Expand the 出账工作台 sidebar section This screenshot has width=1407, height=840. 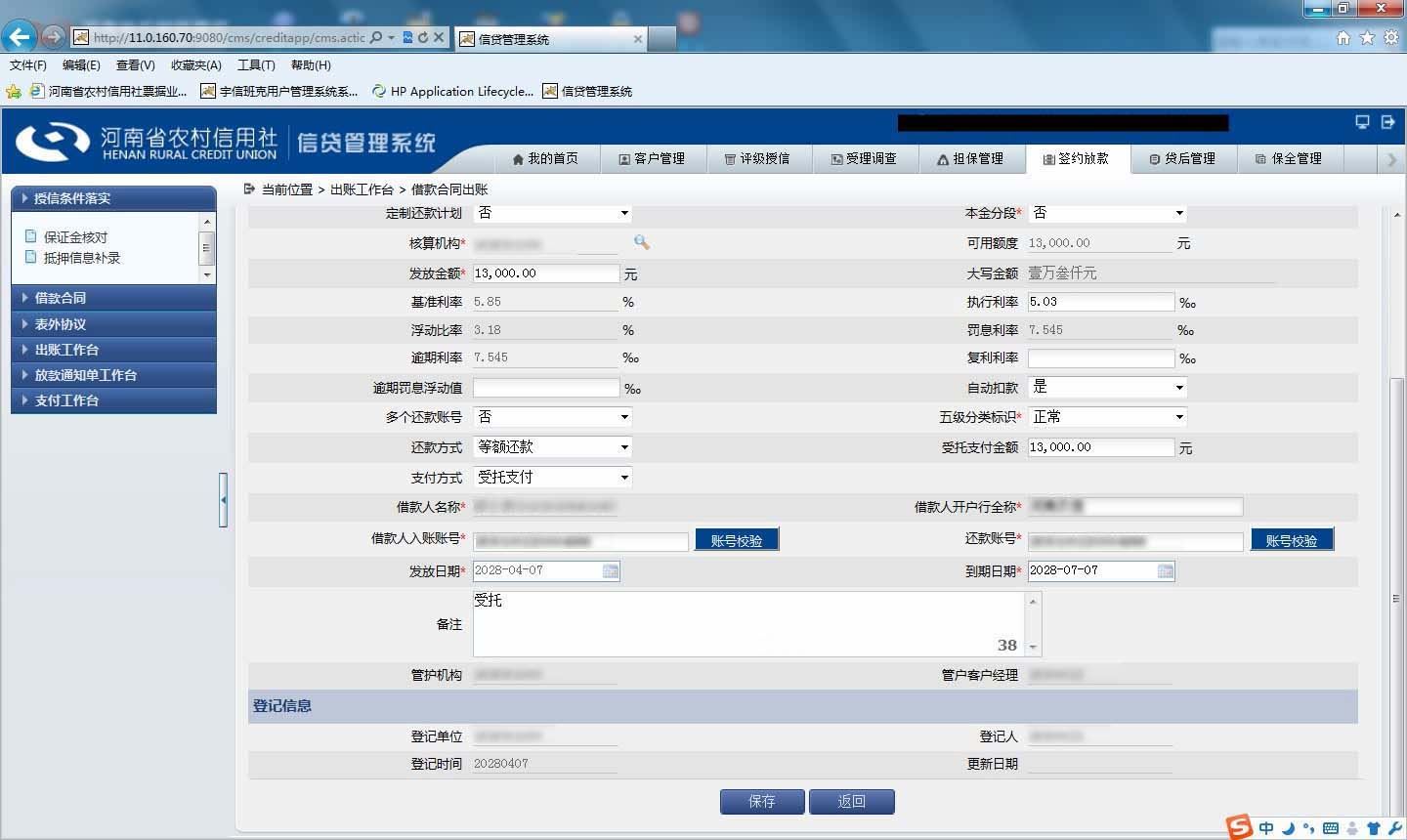click(x=113, y=350)
